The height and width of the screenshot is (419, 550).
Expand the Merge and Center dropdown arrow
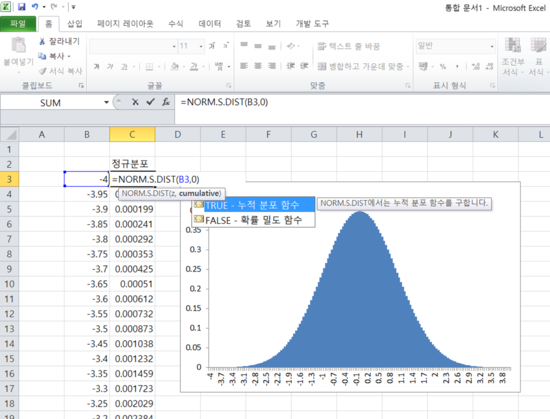click(x=408, y=66)
